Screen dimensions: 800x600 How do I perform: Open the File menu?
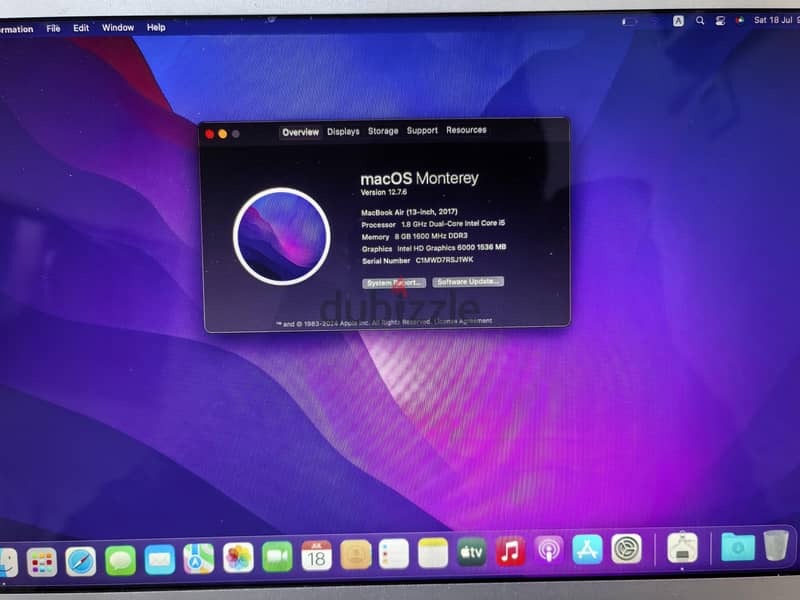tap(54, 29)
